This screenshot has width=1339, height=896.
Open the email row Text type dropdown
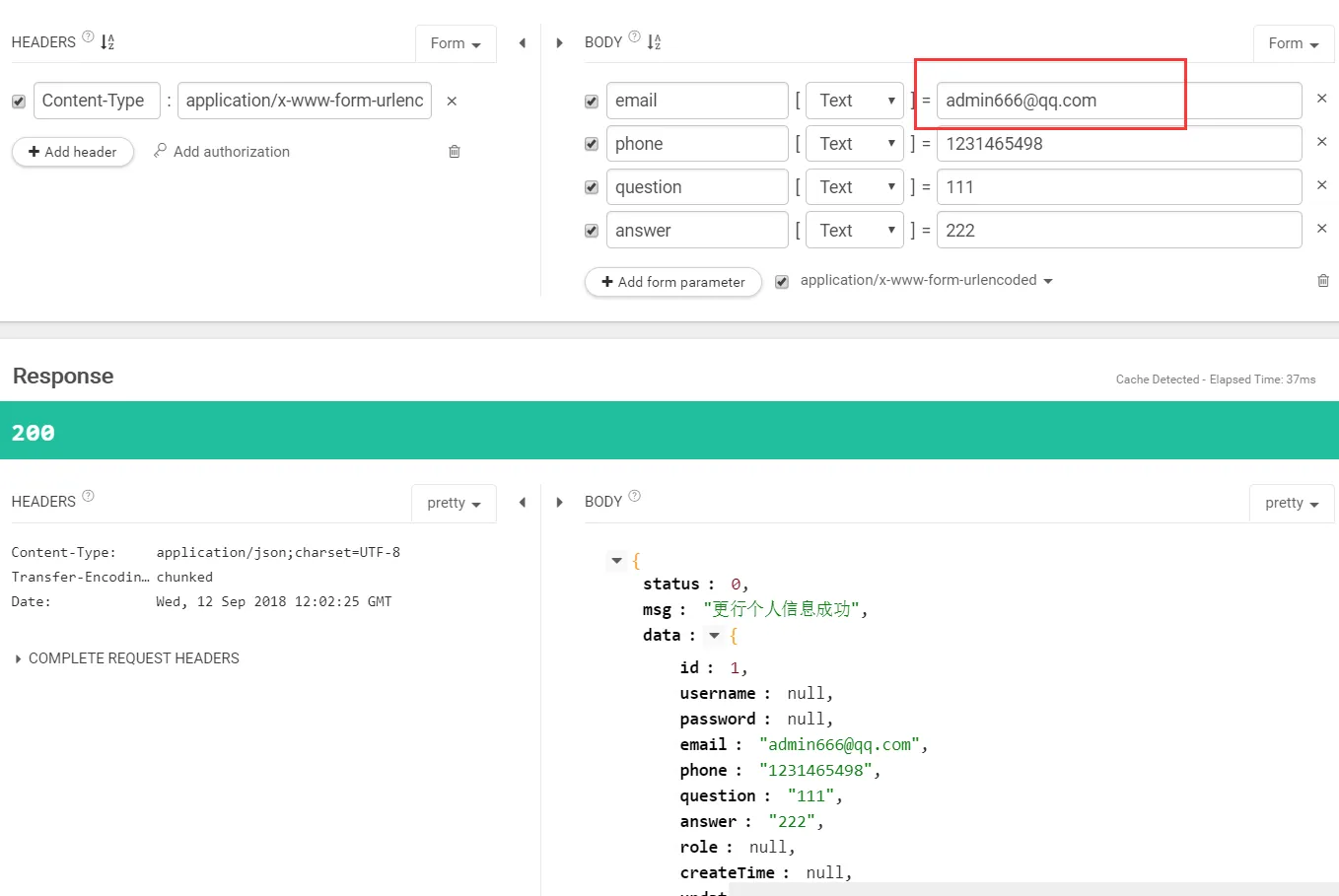point(855,101)
